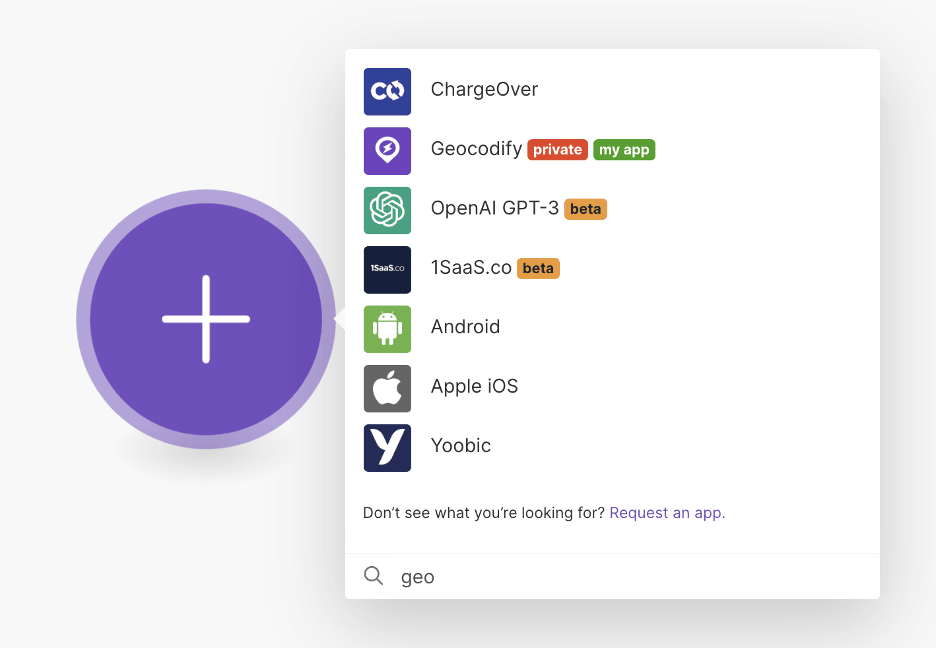
Task: Choose the Geocodify name in the list
Action: click(476, 149)
